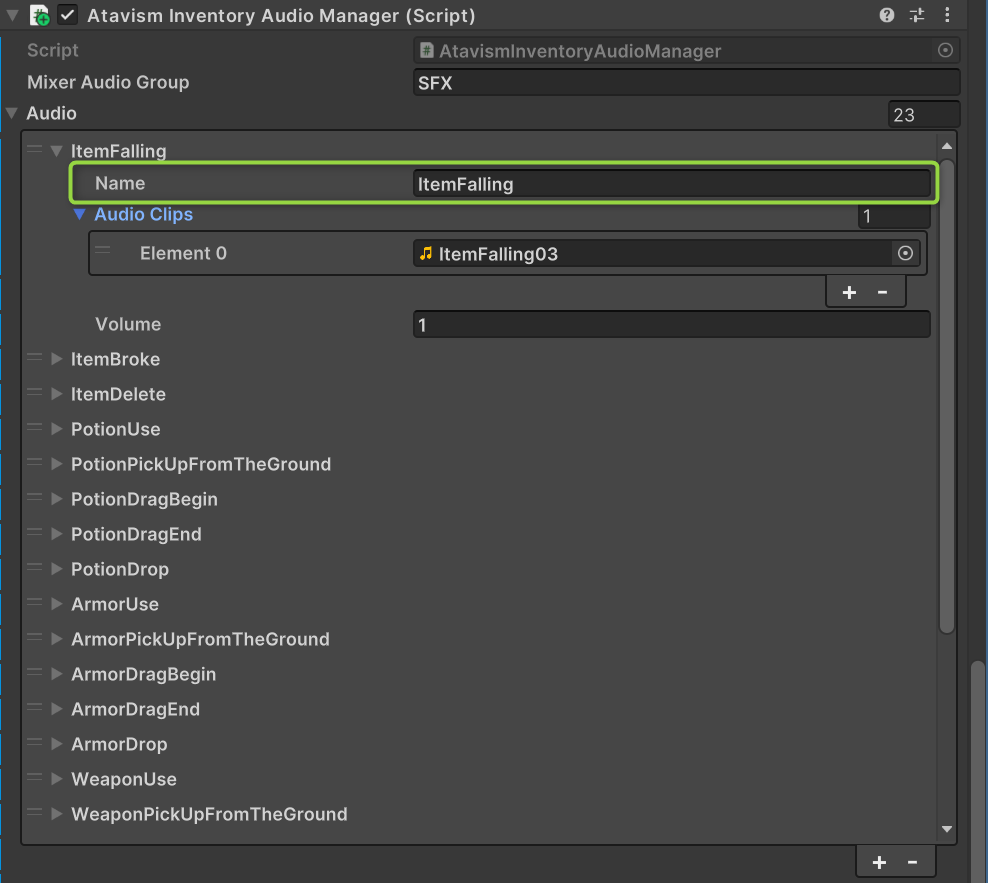Expand the ArmorDragBegin entry
The height and width of the screenshot is (883, 988).
coord(57,674)
